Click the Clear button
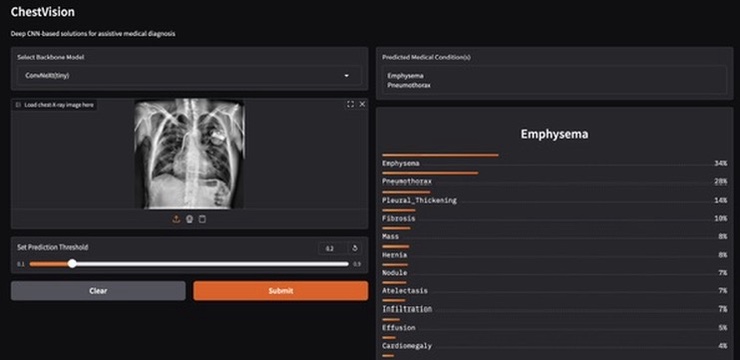Image resolution: width=740 pixels, height=360 pixels. click(x=98, y=291)
